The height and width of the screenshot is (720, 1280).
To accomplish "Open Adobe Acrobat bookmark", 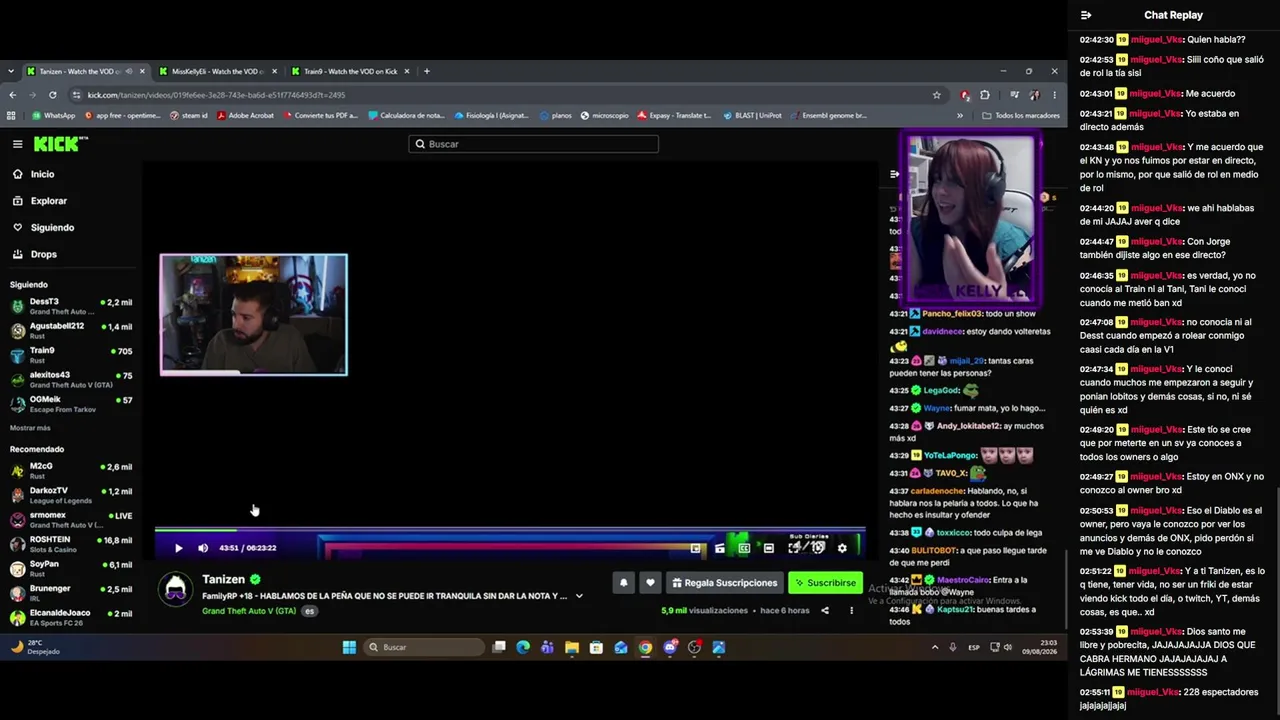I will coord(245,115).
